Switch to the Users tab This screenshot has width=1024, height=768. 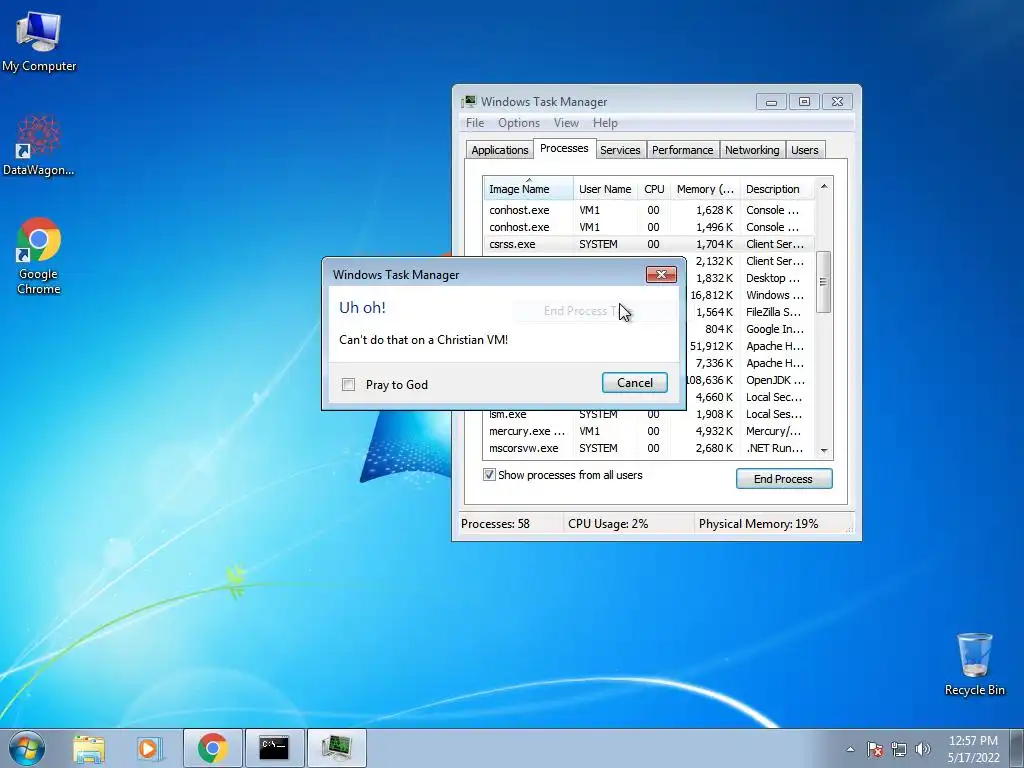805,150
